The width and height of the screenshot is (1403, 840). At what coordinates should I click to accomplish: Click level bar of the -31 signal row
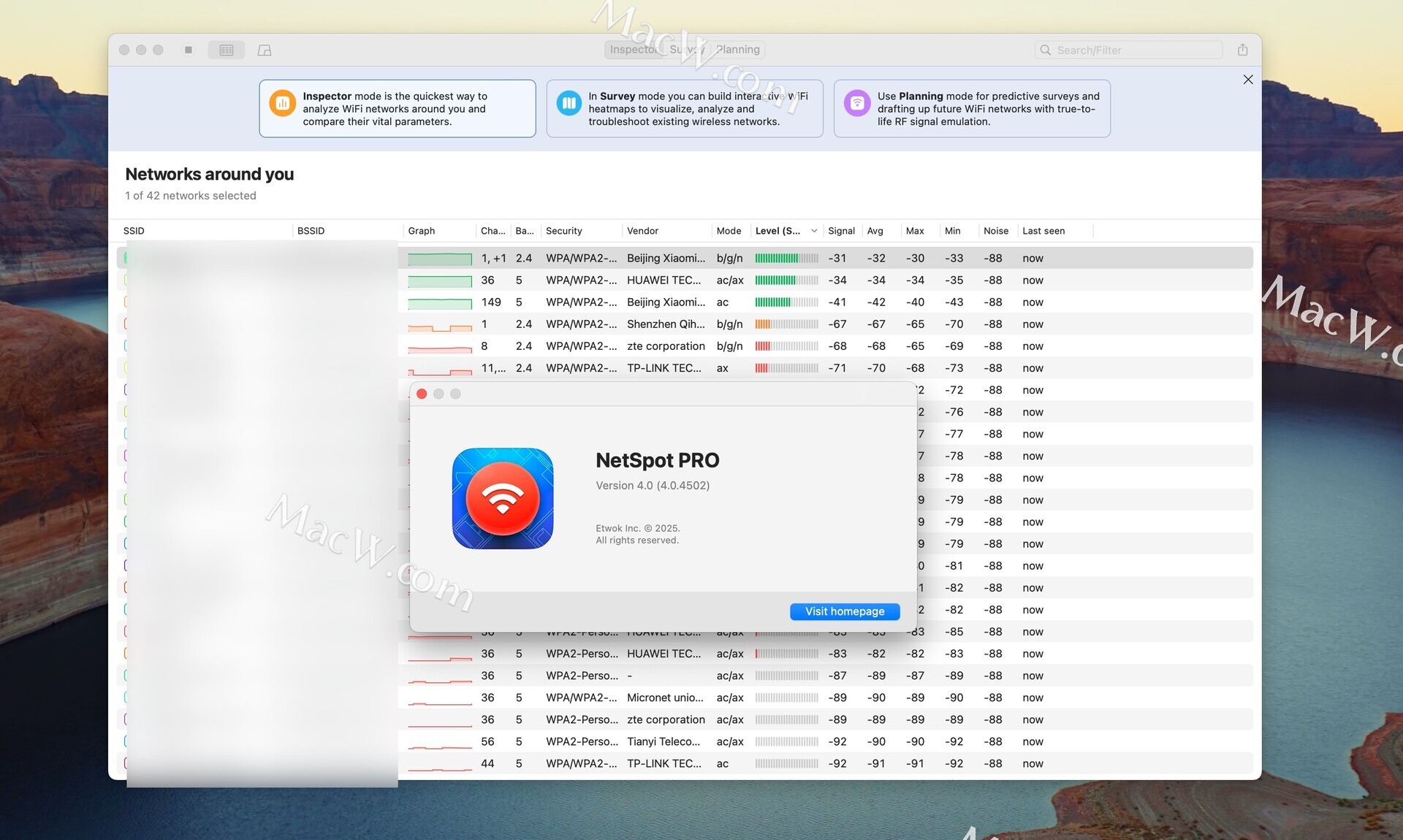point(786,258)
